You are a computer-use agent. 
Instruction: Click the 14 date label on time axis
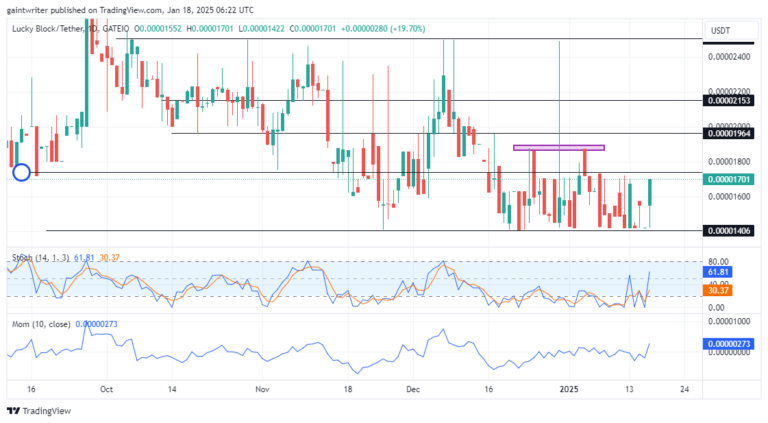pos(172,389)
